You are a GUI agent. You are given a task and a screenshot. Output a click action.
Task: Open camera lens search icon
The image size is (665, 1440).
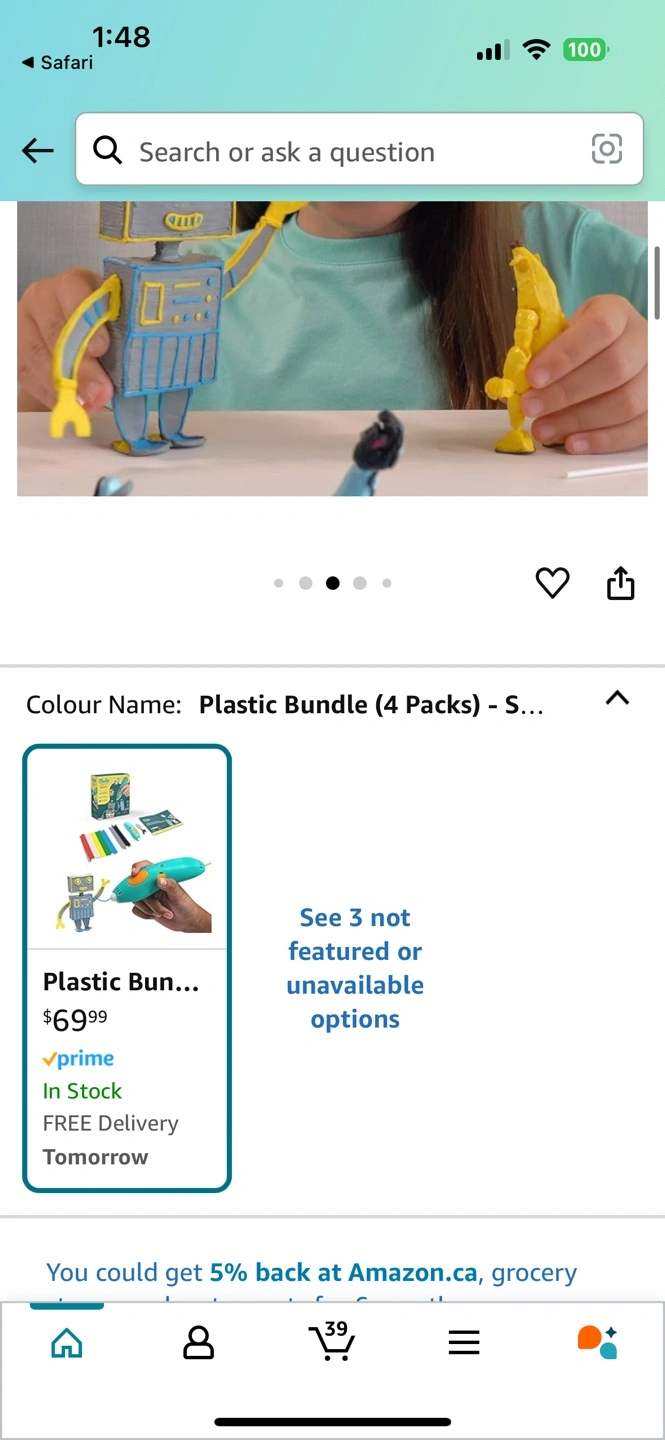pos(607,149)
